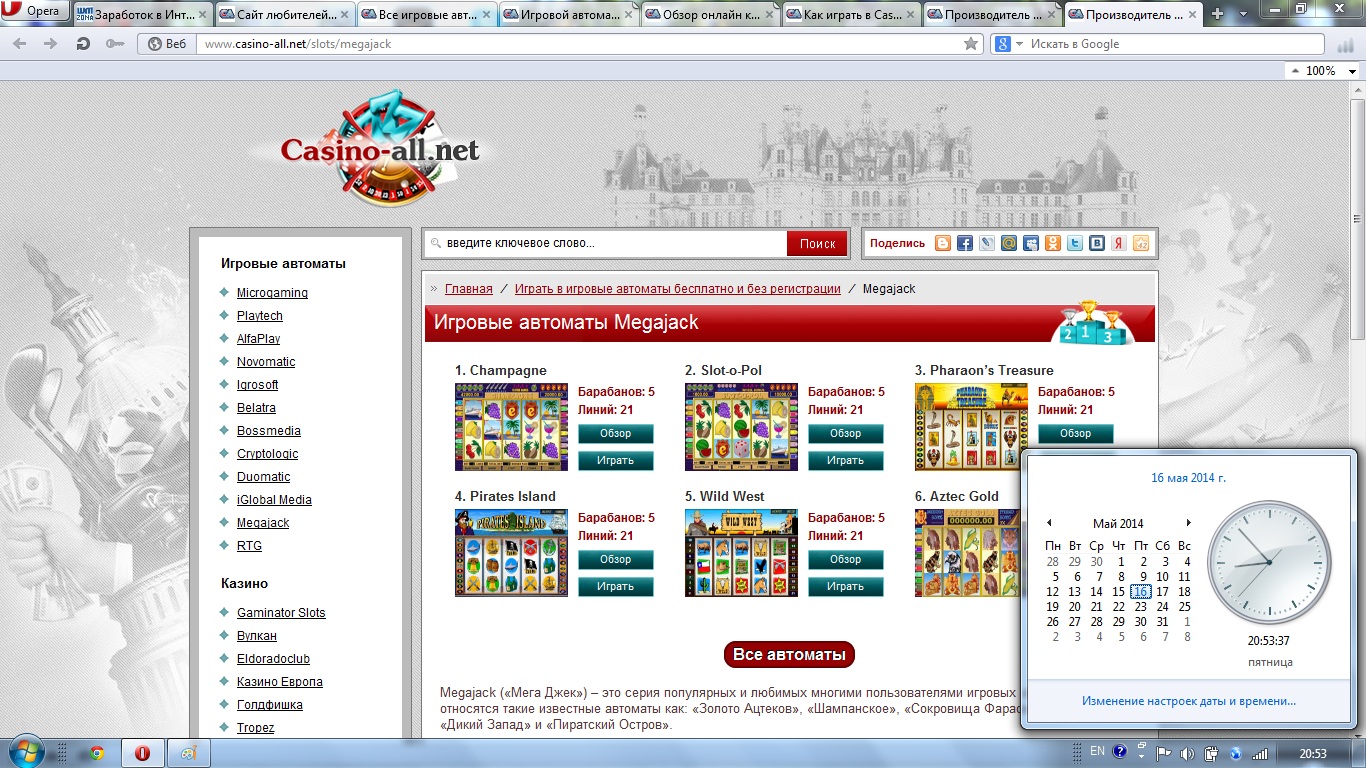This screenshot has width=1366, height=768.
Task: Click the key-shaped password manager icon
Action: (115, 44)
